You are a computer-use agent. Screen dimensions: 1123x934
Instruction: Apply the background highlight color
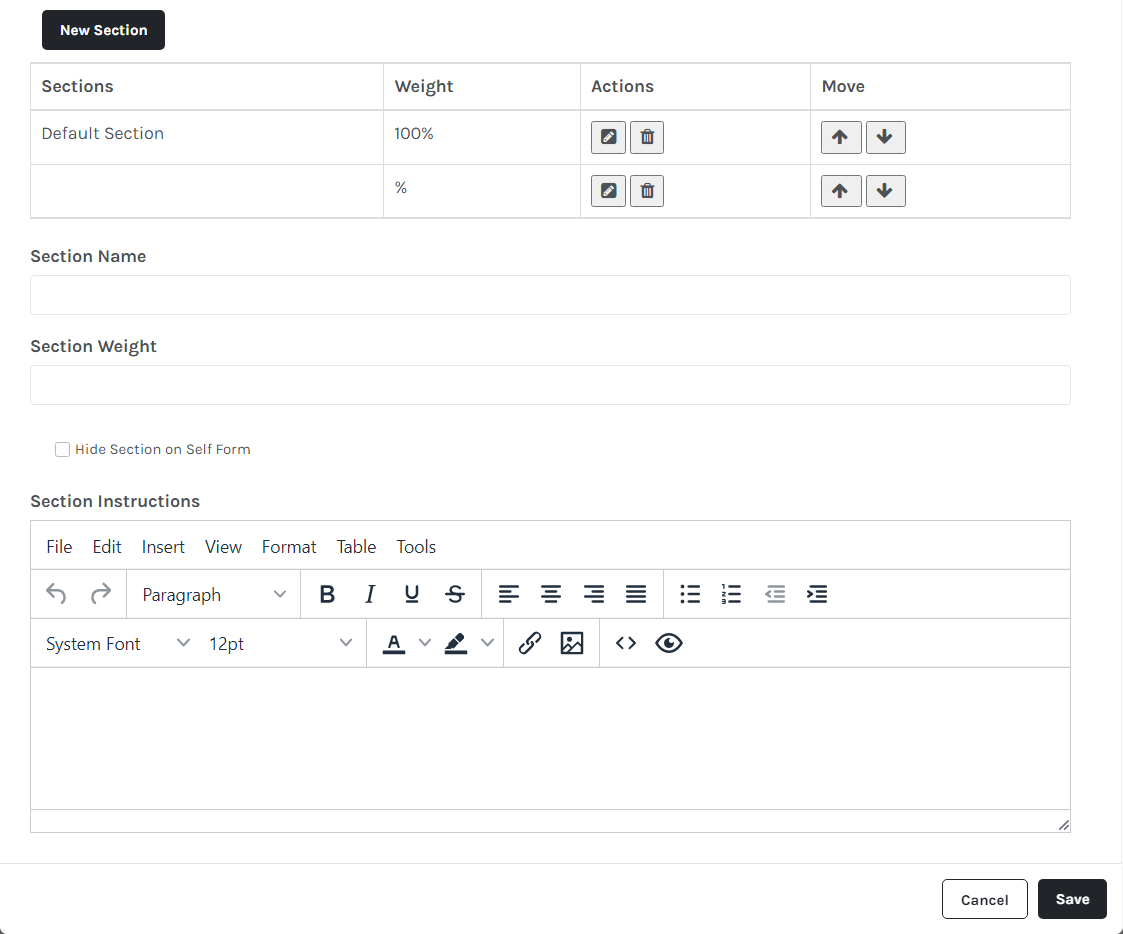point(456,643)
